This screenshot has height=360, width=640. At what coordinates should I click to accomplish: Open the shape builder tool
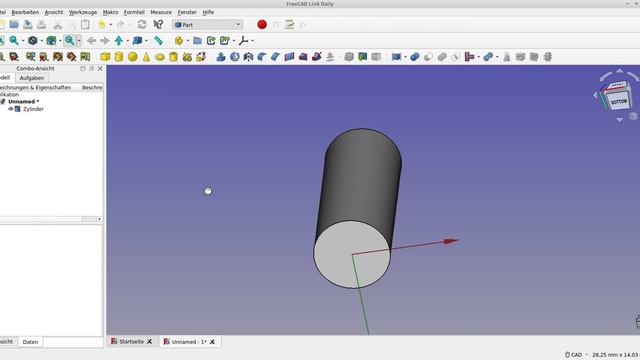tap(200, 57)
